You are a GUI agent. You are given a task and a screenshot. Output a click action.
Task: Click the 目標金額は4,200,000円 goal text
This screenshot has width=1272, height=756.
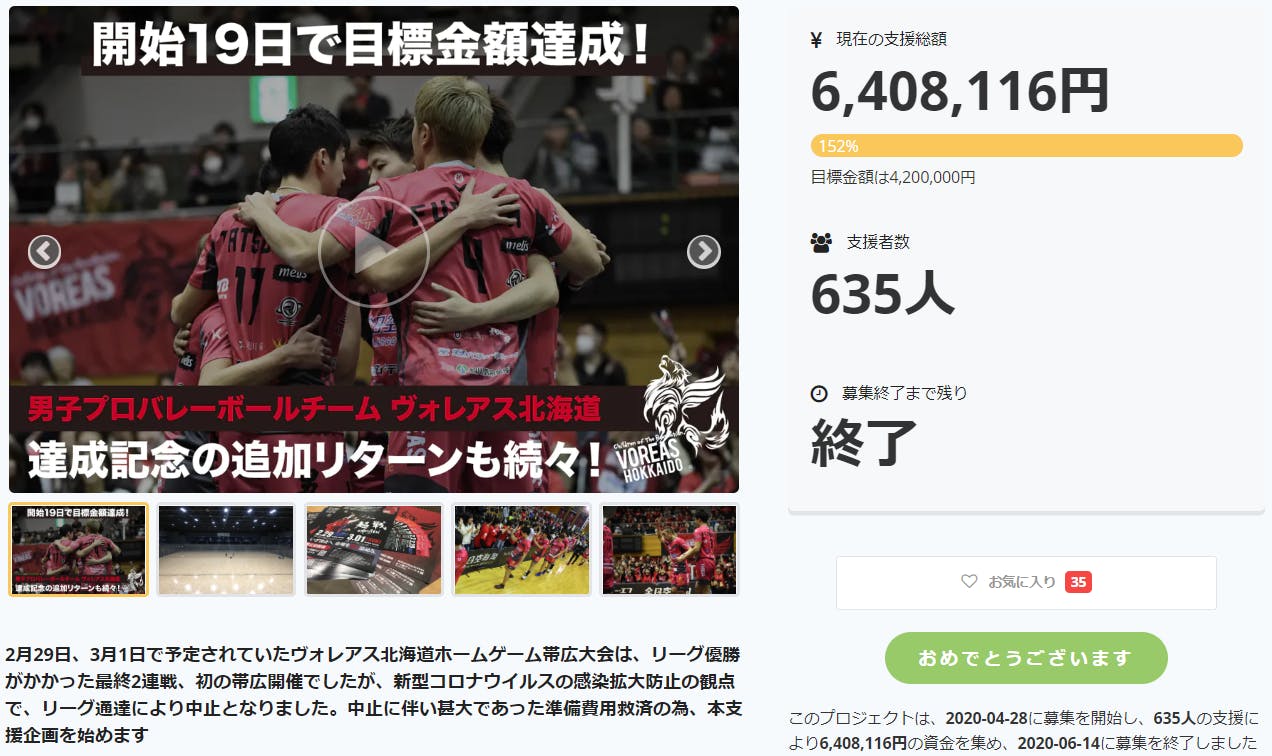click(893, 177)
